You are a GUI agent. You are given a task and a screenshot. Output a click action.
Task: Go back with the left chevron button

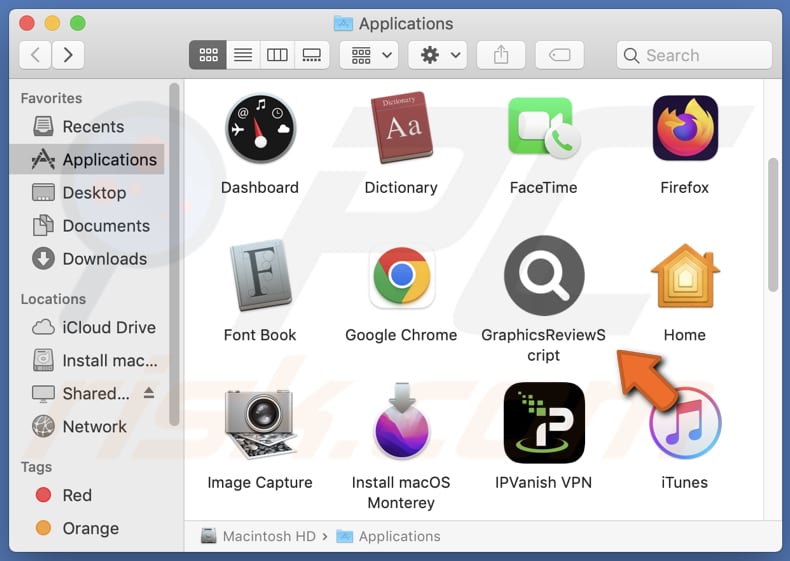tap(35, 54)
